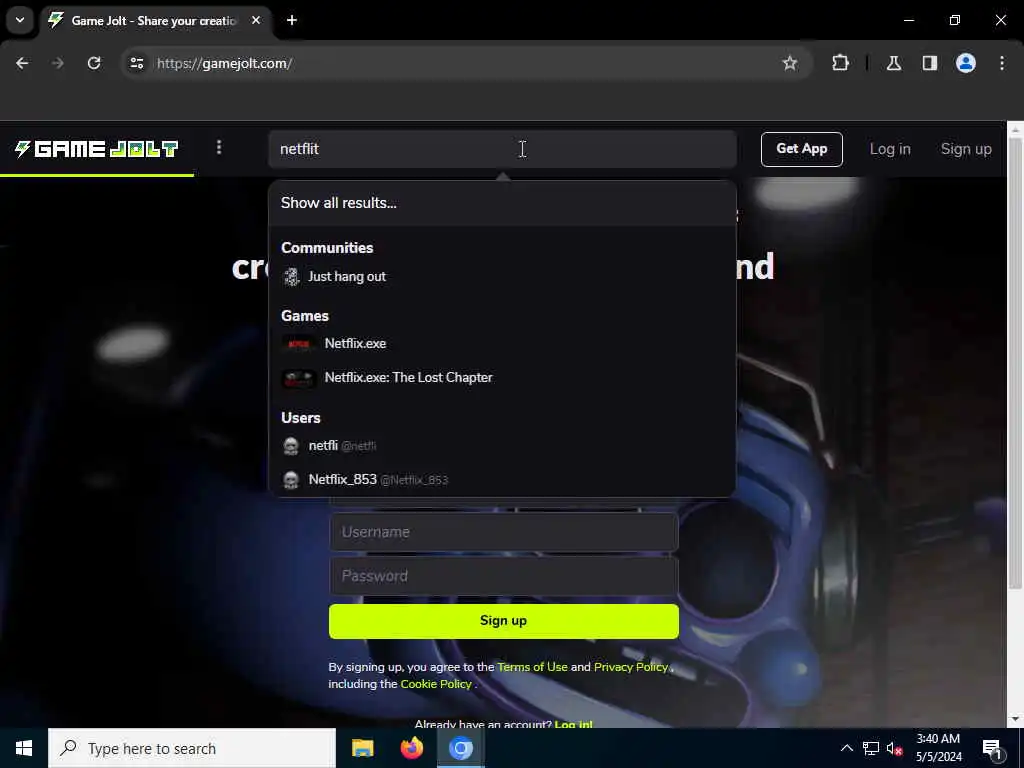
Task: Open a new browser tab
Action: click(292, 20)
